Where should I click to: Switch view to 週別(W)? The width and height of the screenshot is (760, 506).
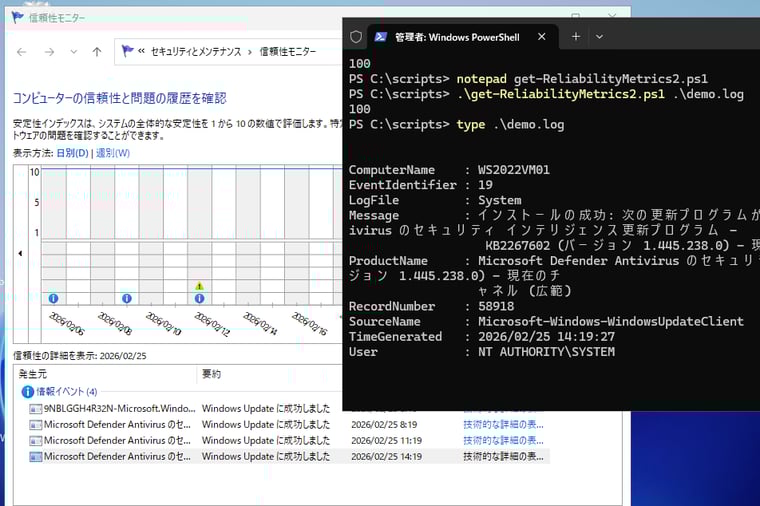[x=113, y=153]
